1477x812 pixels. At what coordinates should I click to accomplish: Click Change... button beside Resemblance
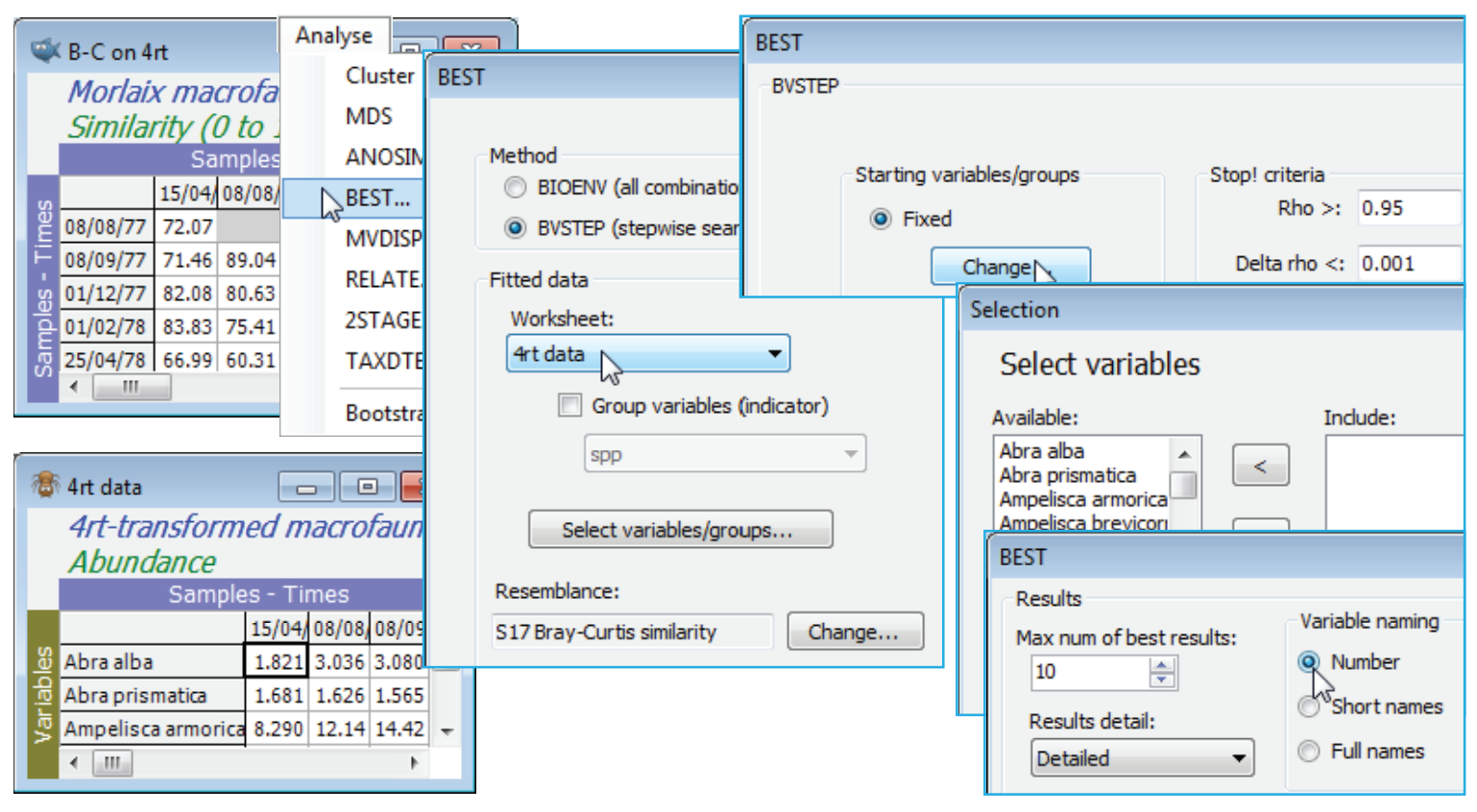[855, 632]
